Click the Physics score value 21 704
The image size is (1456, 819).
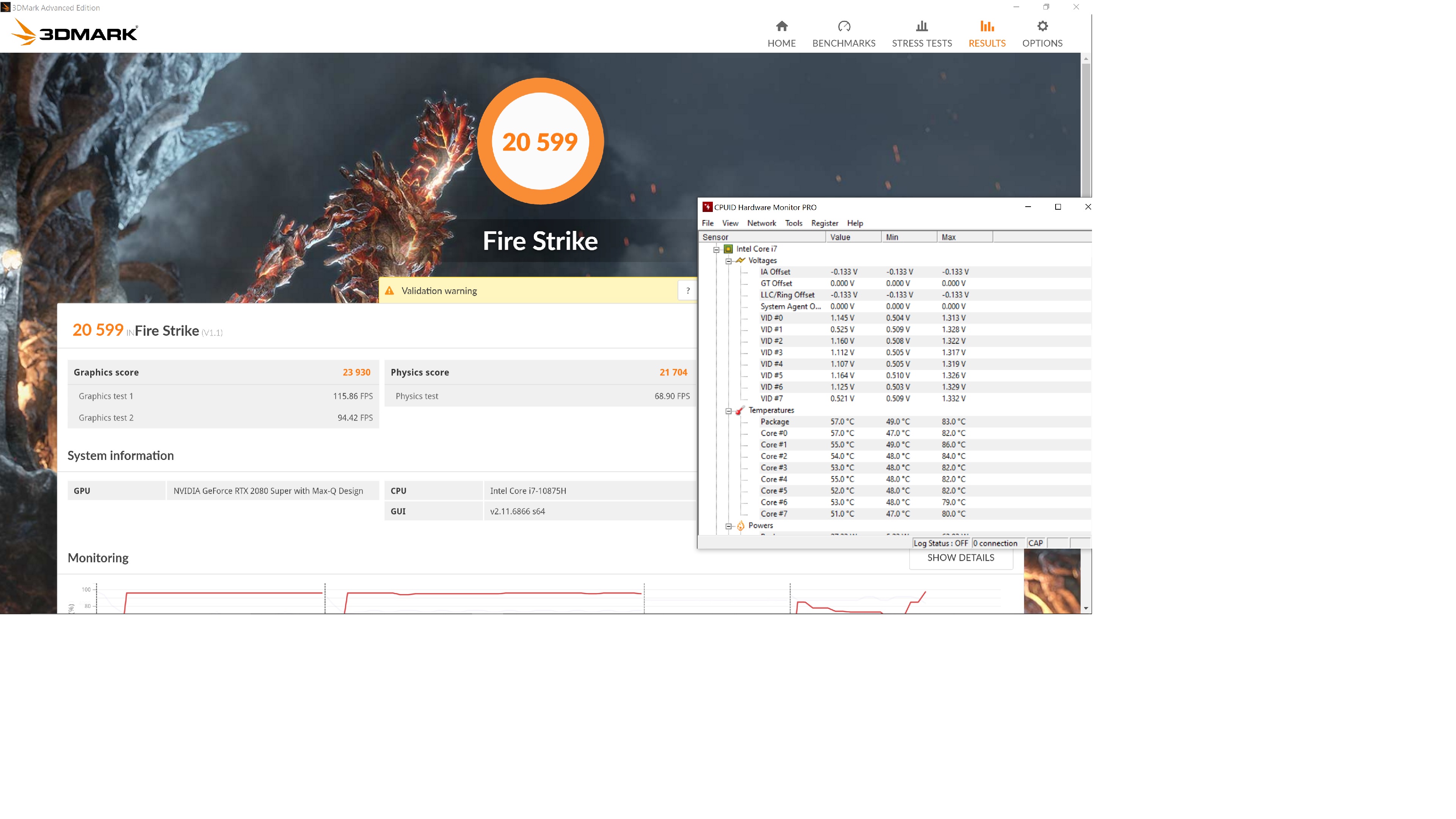[673, 372]
